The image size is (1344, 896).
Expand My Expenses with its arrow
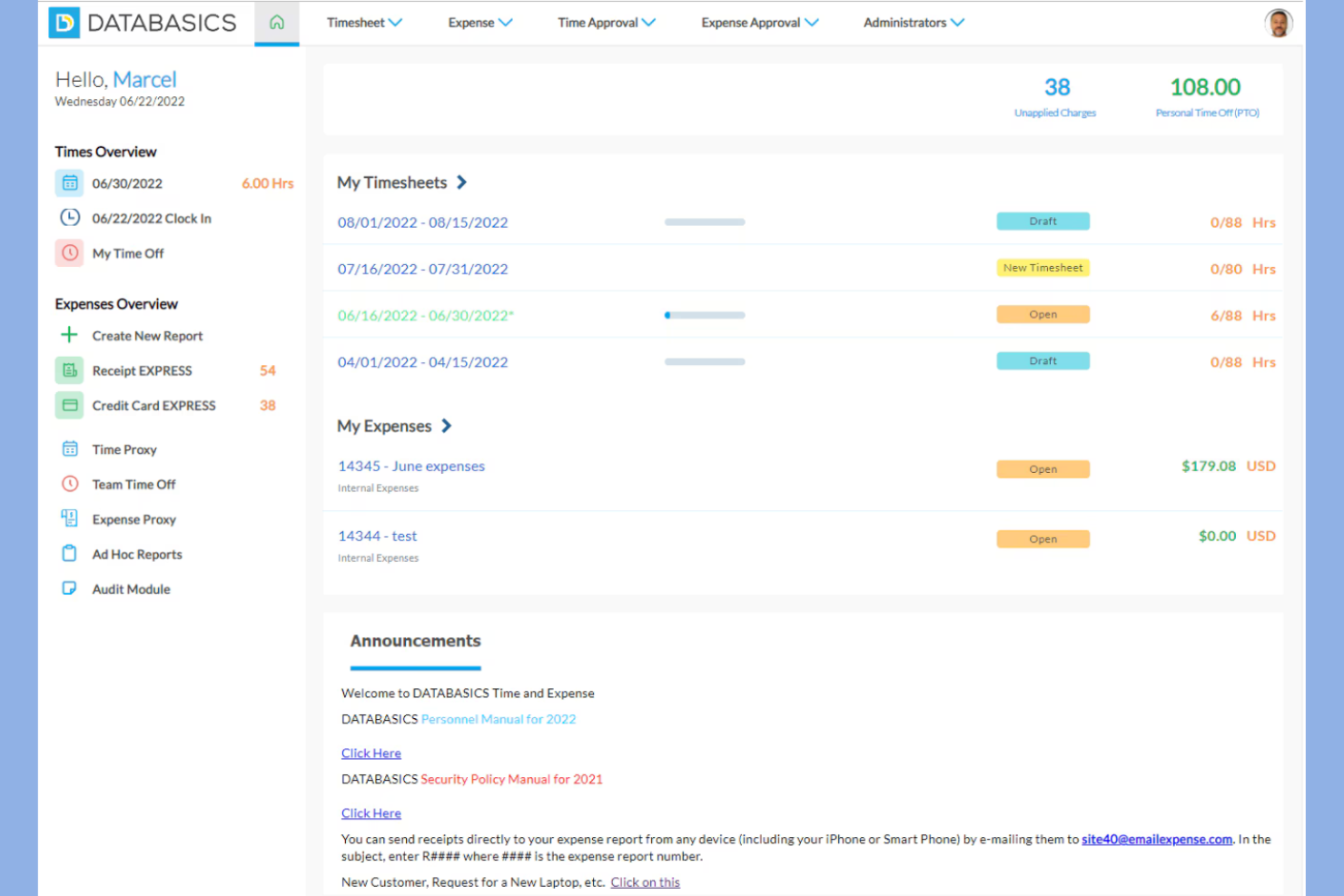pyautogui.click(x=446, y=426)
